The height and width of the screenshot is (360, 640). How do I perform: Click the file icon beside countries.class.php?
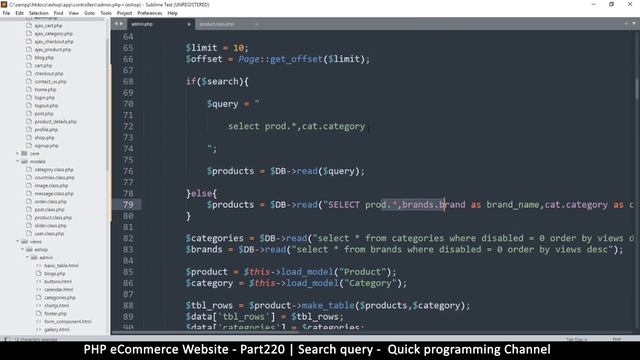[29, 178]
